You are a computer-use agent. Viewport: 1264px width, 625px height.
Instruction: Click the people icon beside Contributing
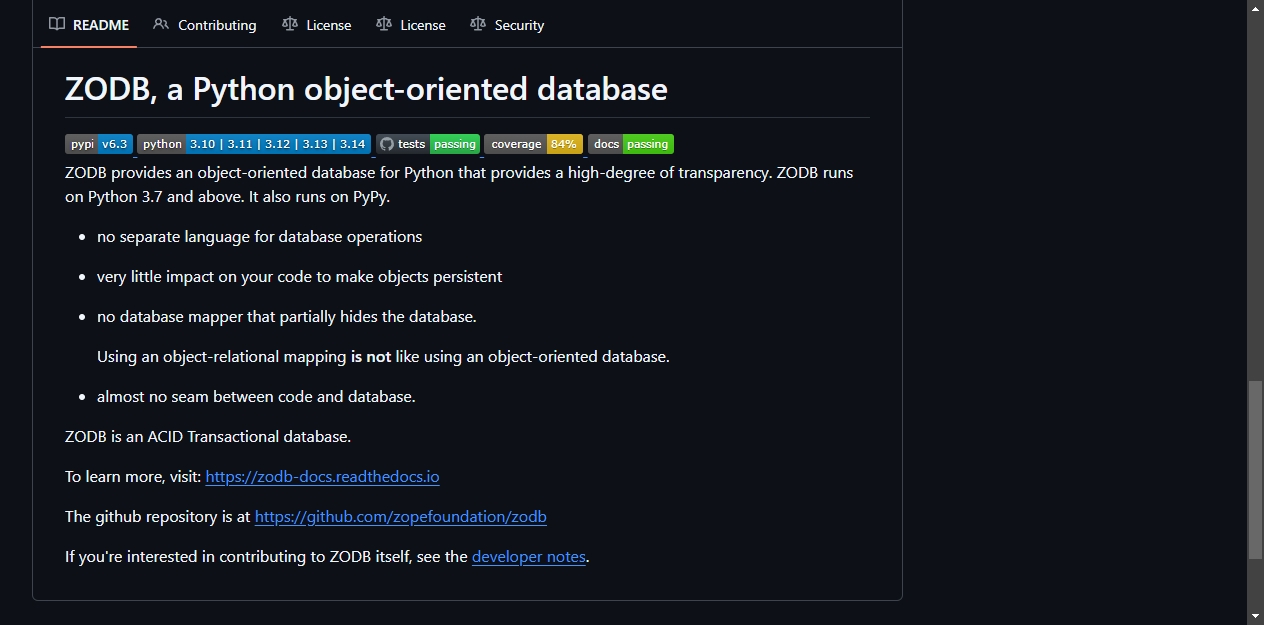161,24
